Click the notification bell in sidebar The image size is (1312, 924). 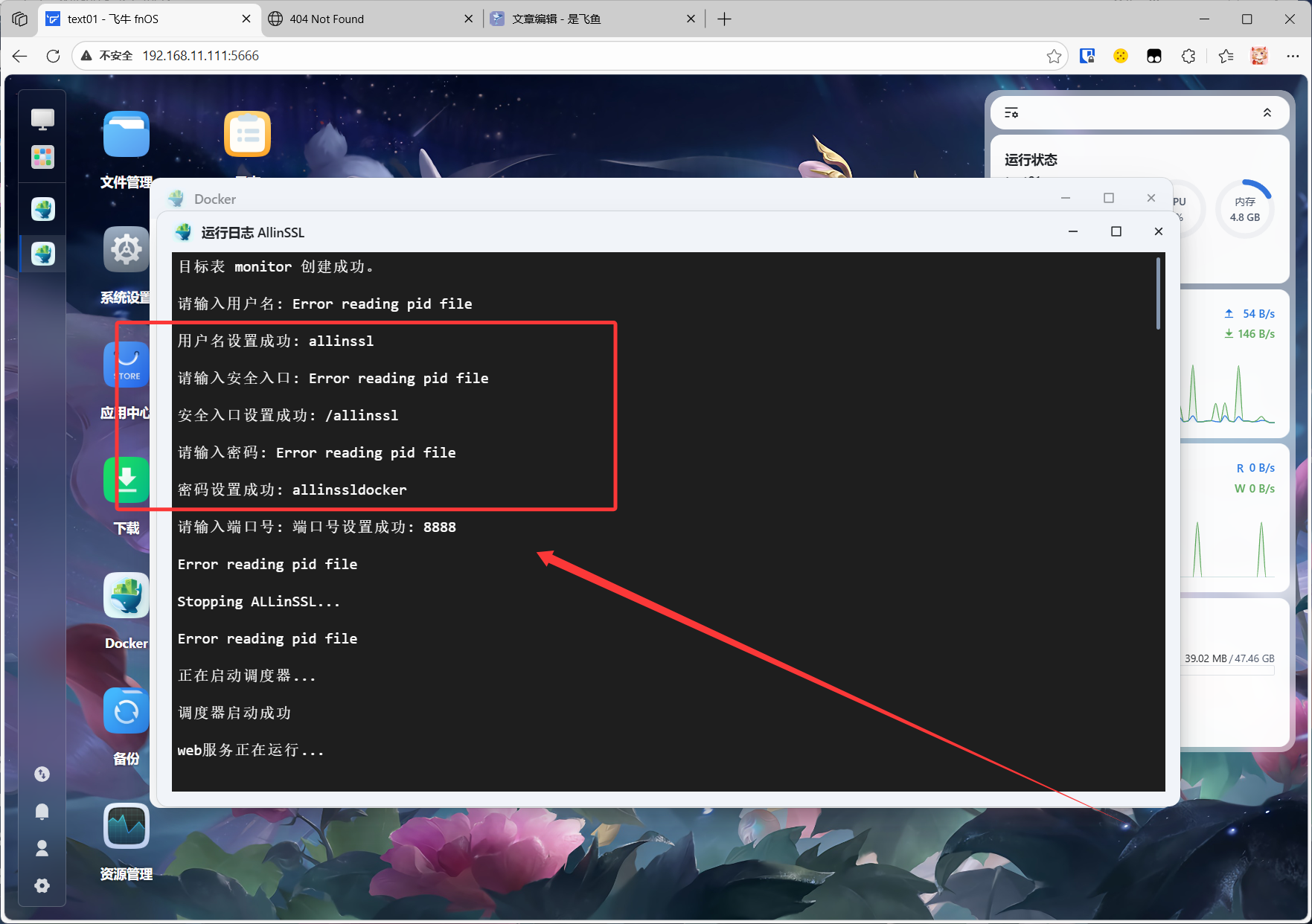[x=42, y=811]
